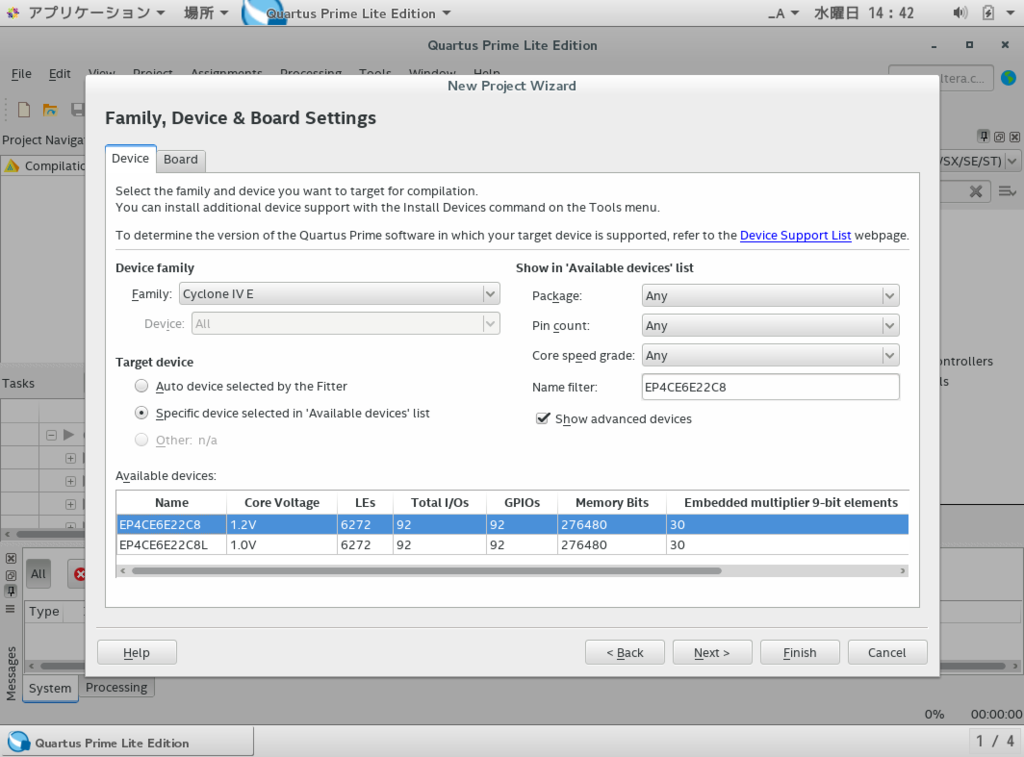Click the Tasks play arrow icon

pyautogui.click(x=69, y=434)
